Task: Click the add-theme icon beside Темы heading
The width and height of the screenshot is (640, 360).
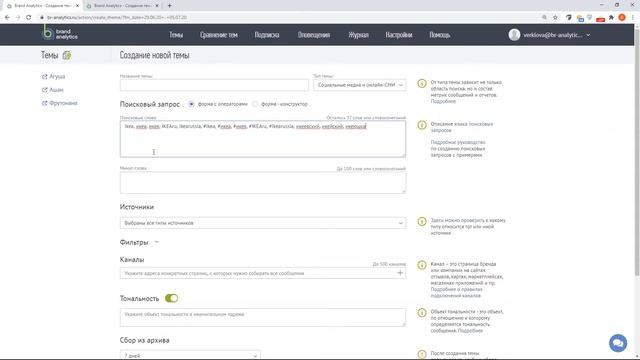Action: 67,55
